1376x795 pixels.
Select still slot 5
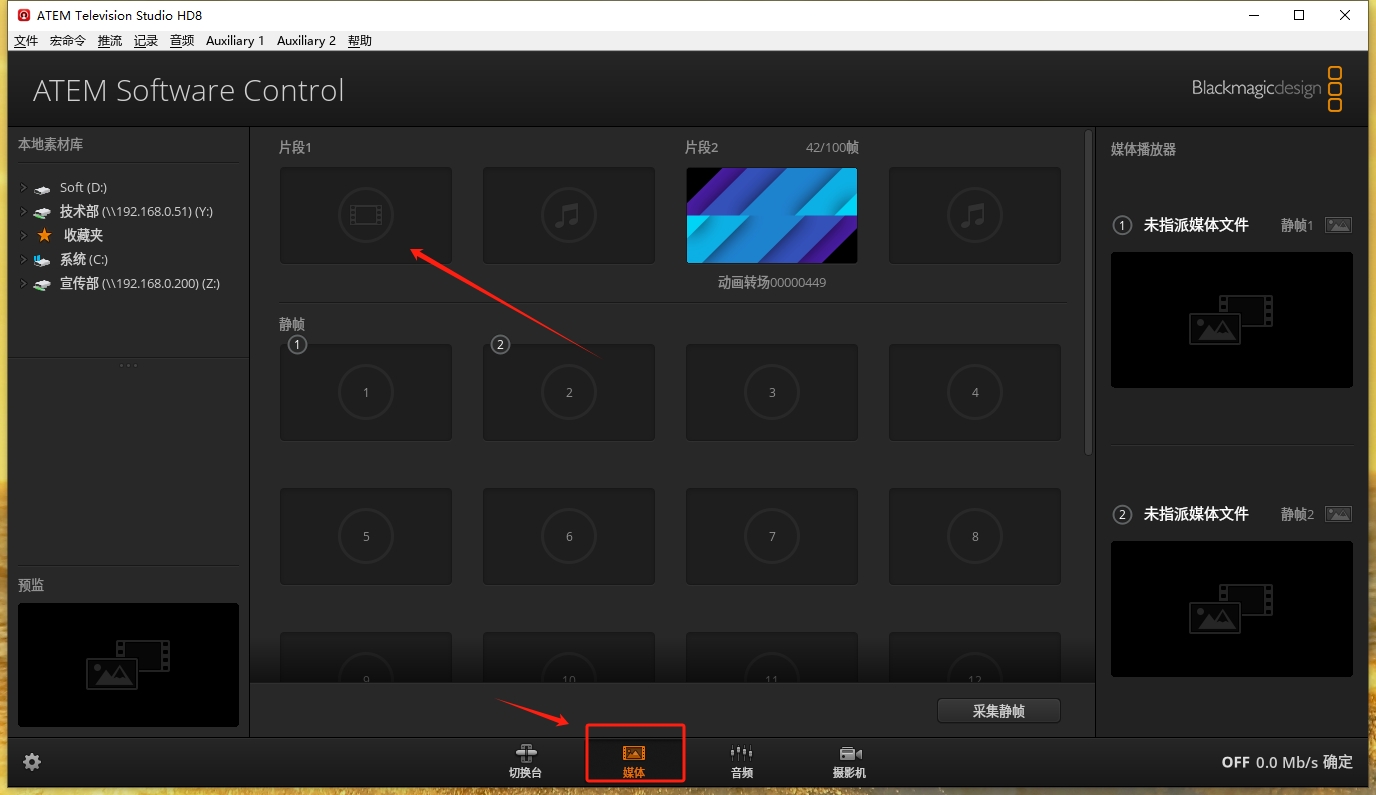[366, 536]
